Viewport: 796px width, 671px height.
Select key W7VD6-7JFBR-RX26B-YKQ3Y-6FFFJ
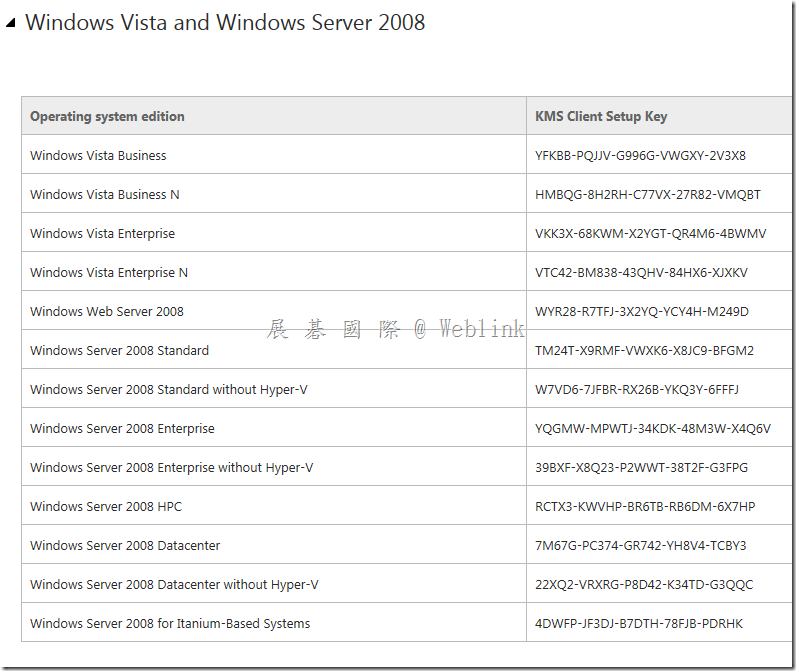637,389
